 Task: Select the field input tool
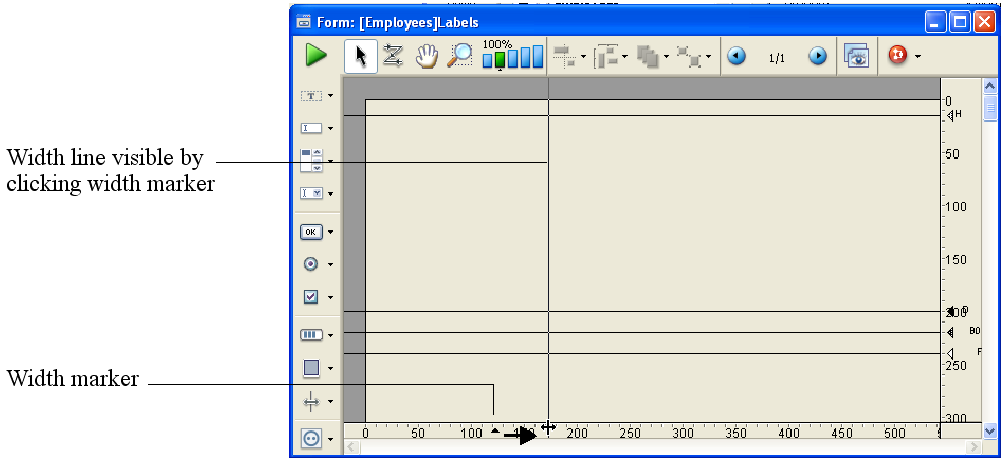311,128
